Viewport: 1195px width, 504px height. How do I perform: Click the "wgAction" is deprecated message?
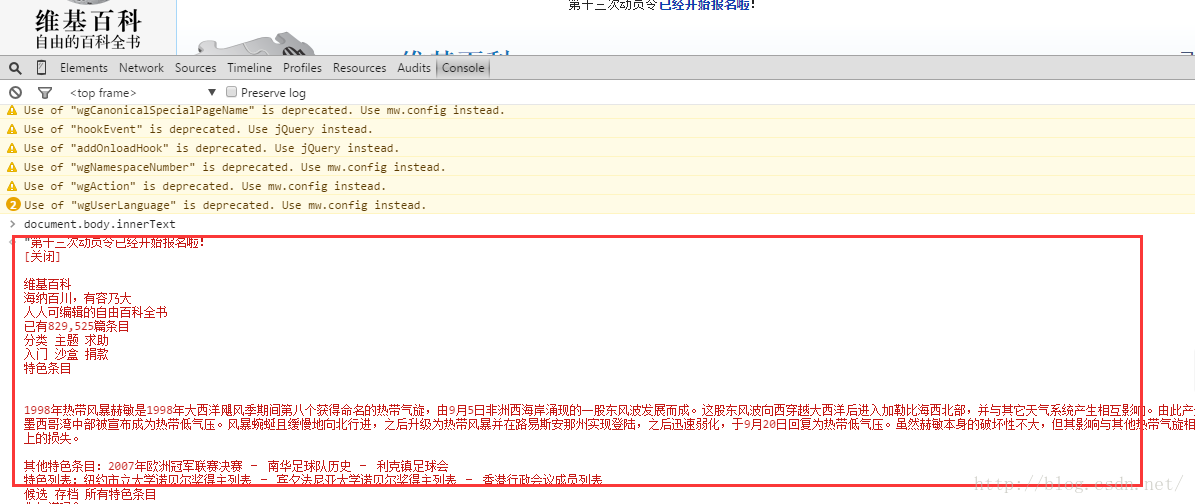[205, 187]
